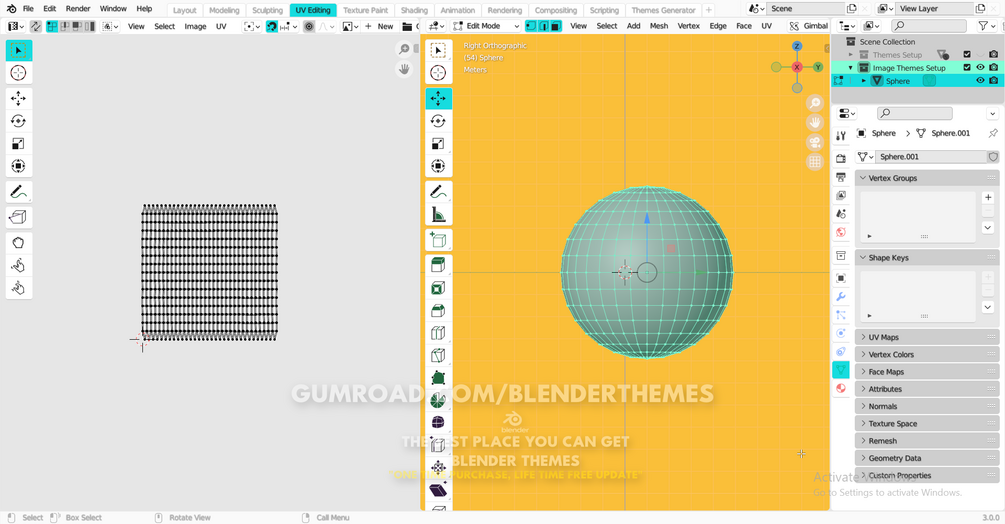The image size is (1005, 524).
Task: Collapse the Shape Keys panel
Action: (x=927, y=258)
